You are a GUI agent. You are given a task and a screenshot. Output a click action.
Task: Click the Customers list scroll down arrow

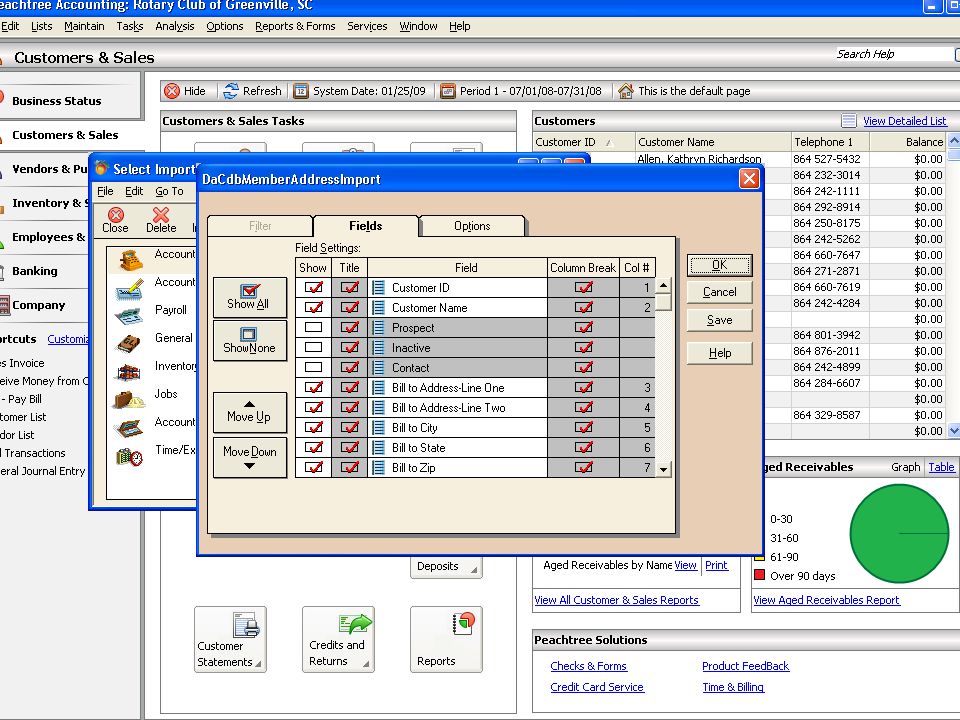click(x=954, y=431)
